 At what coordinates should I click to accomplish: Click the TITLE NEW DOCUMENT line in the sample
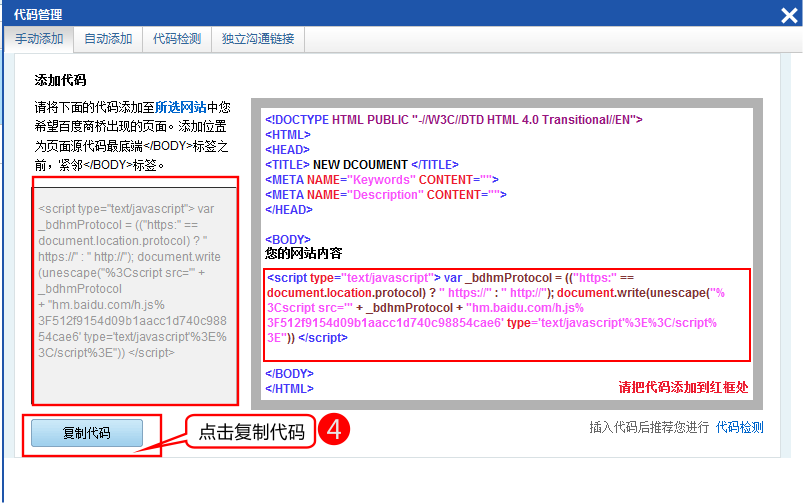[x=362, y=164]
